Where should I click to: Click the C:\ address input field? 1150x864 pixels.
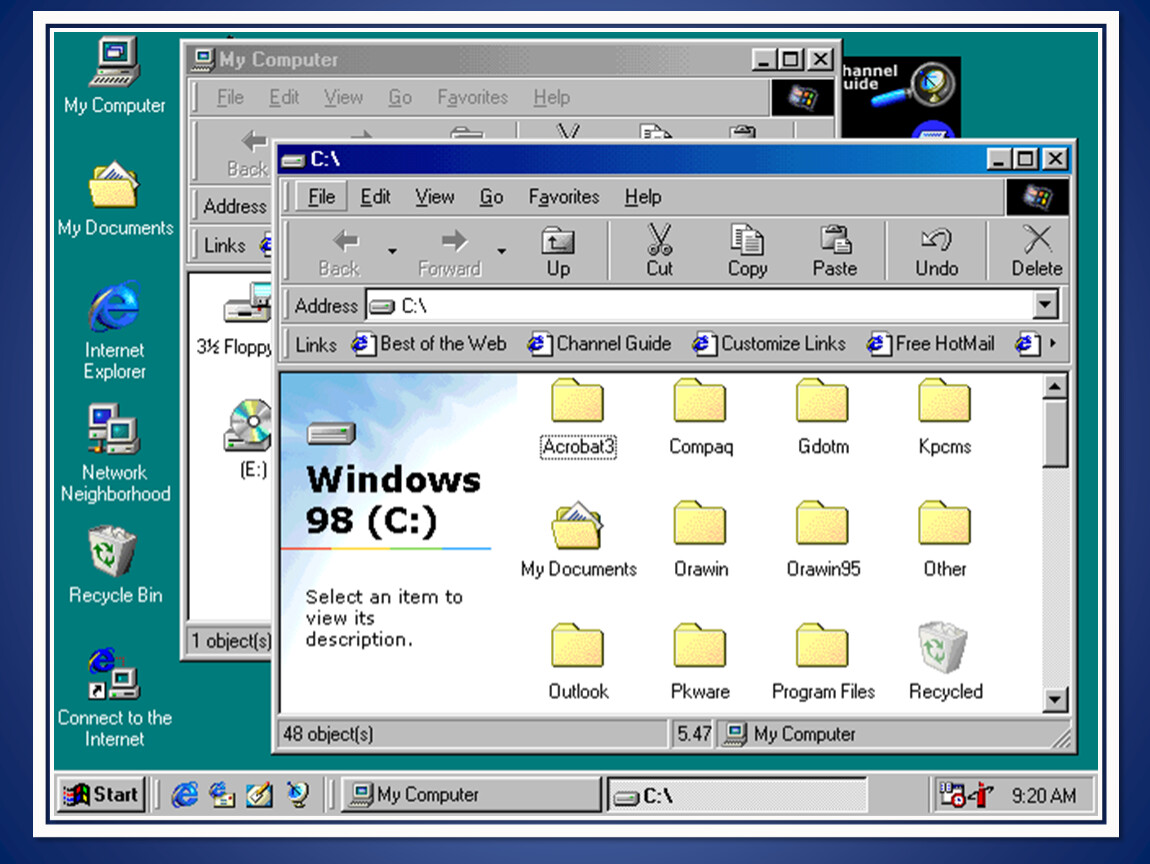[700, 305]
